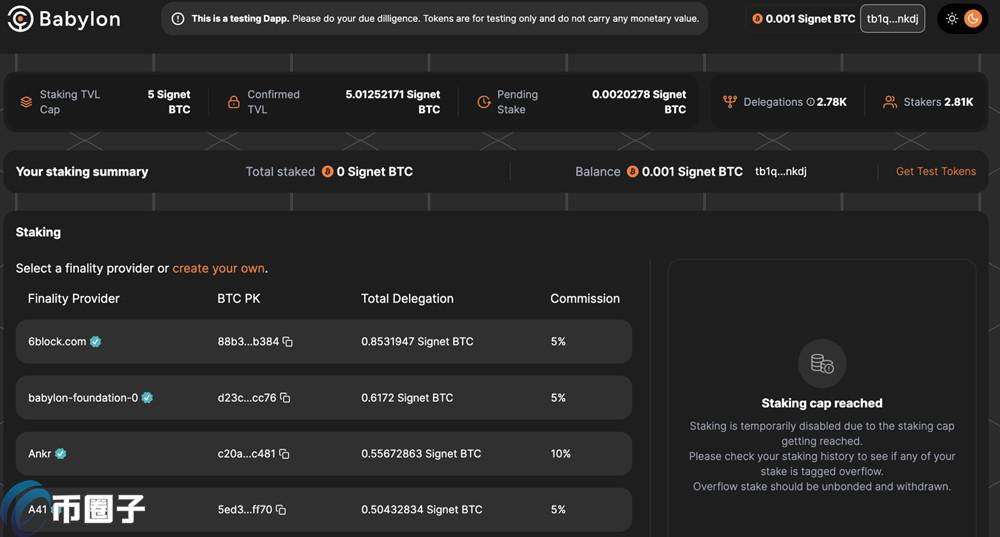Click the Get Test Tokens link
The height and width of the screenshot is (537, 1000).
tap(935, 172)
